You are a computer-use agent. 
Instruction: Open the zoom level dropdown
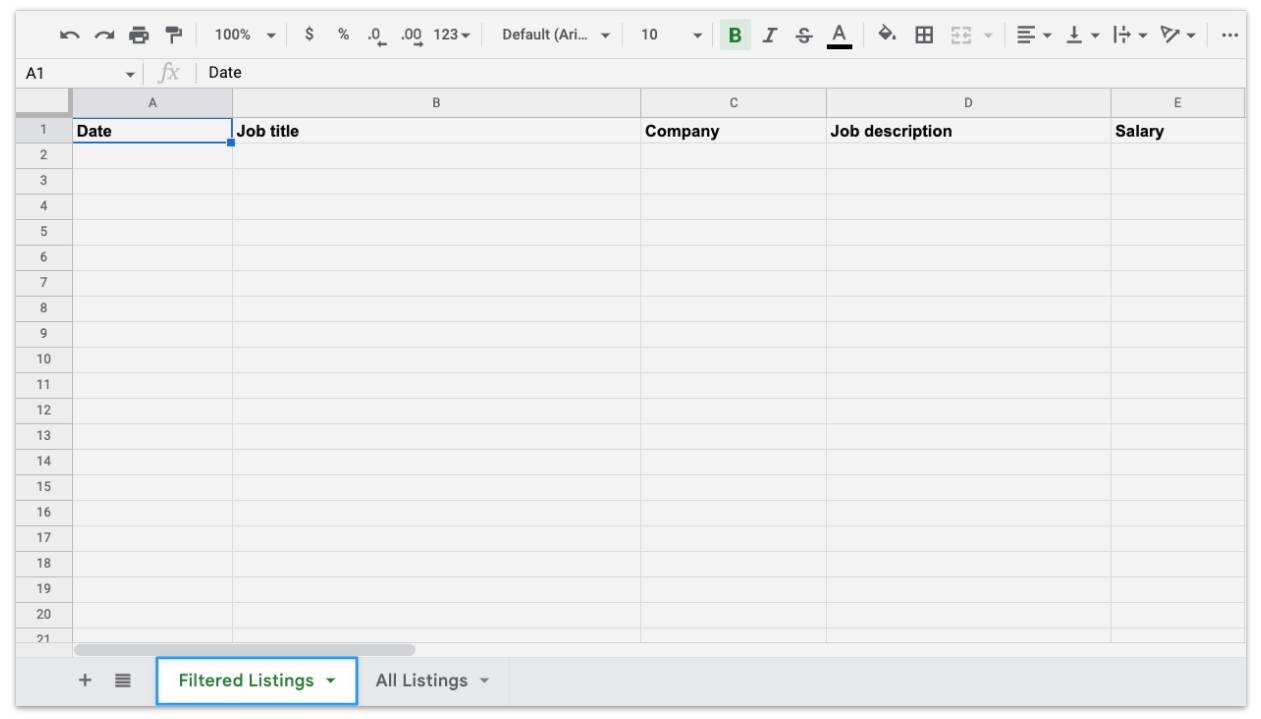[x=242, y=34]
